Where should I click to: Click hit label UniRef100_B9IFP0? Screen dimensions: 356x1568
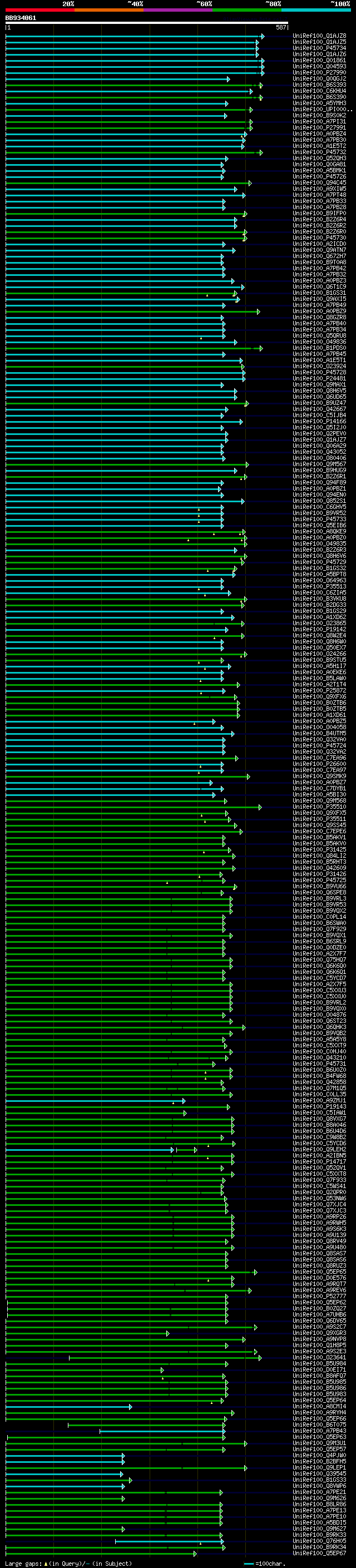(x=319, y=213)
